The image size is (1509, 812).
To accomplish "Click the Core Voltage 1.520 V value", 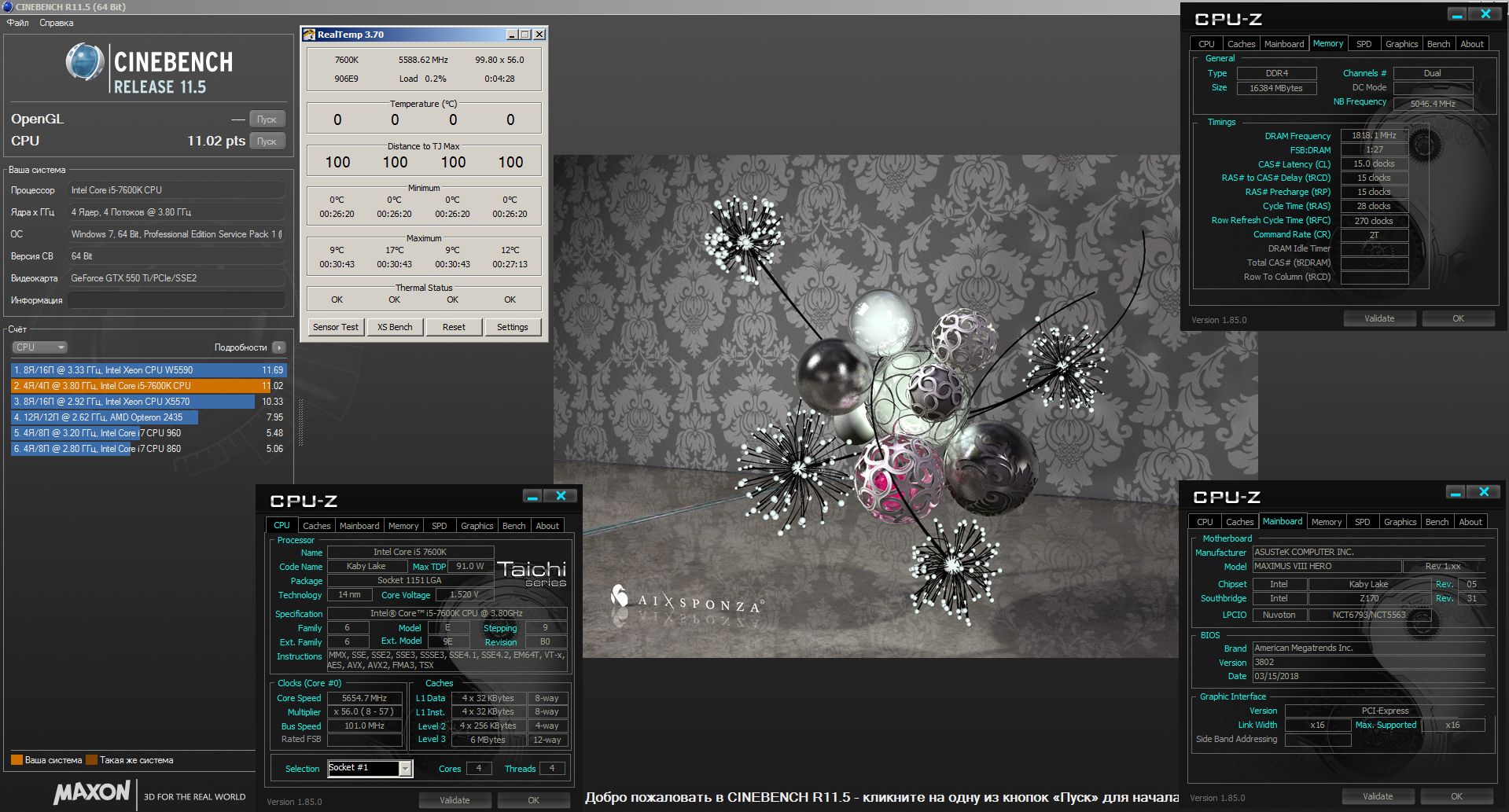I will coord(465,595).
